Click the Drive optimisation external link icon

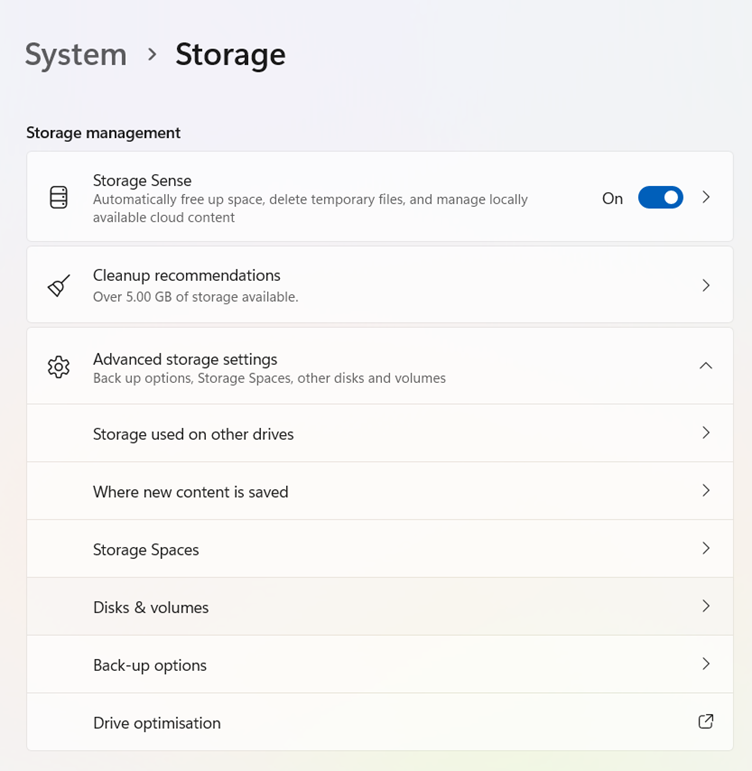(x=706, y=721)
